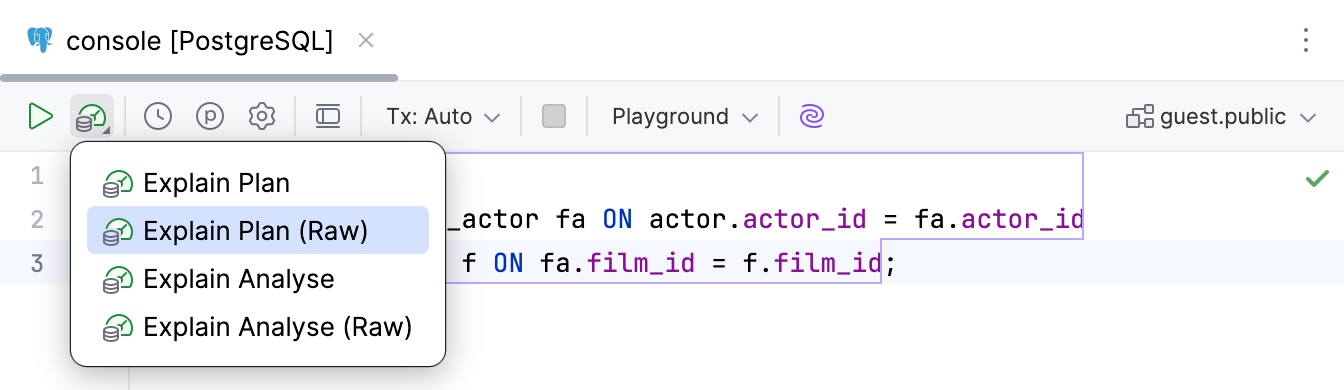
Task: Open the purple AI Assistant swirl icon
Action: click(812, 116)
